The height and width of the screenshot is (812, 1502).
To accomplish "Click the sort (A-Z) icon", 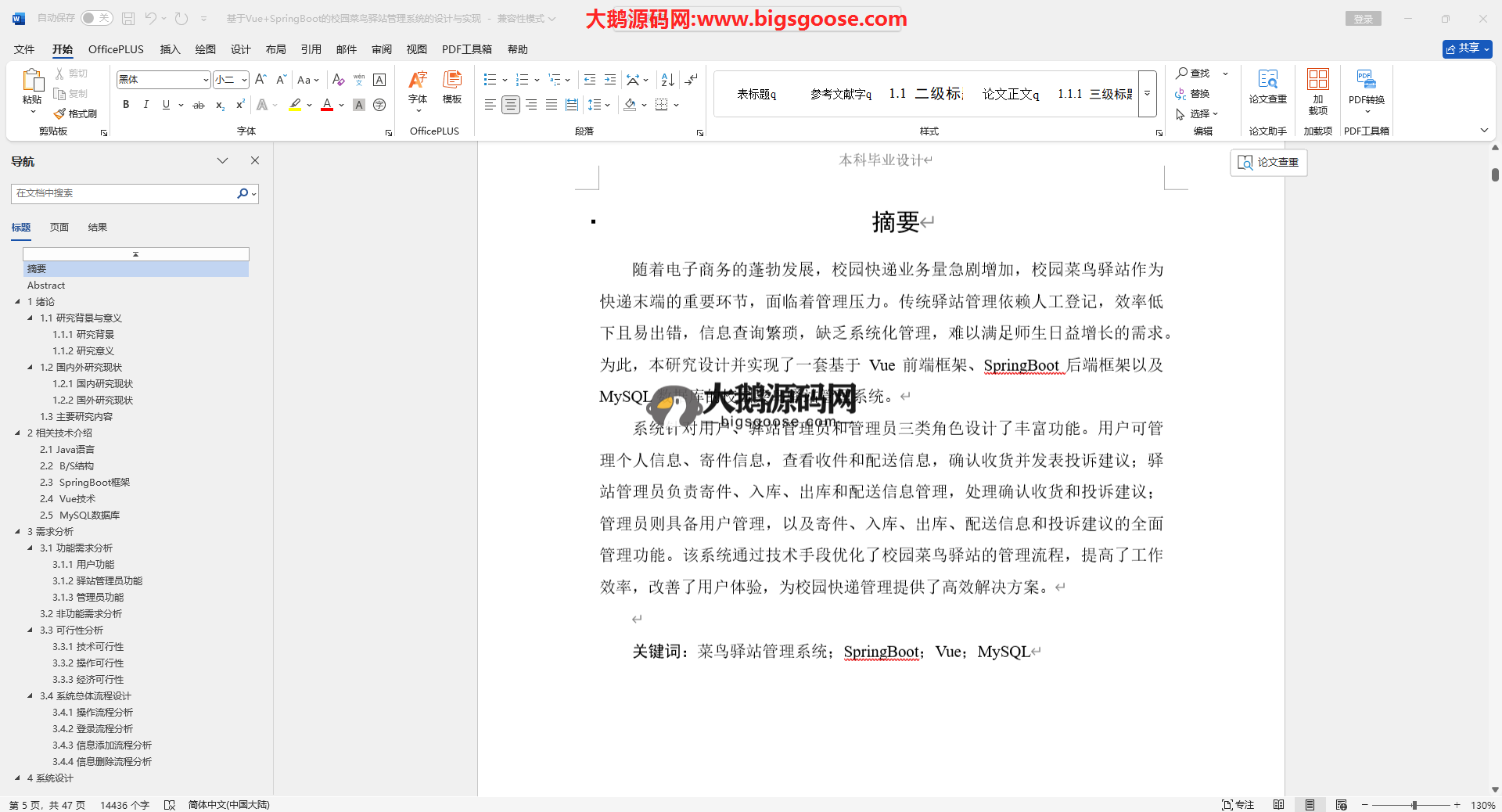I will (667, 80).
